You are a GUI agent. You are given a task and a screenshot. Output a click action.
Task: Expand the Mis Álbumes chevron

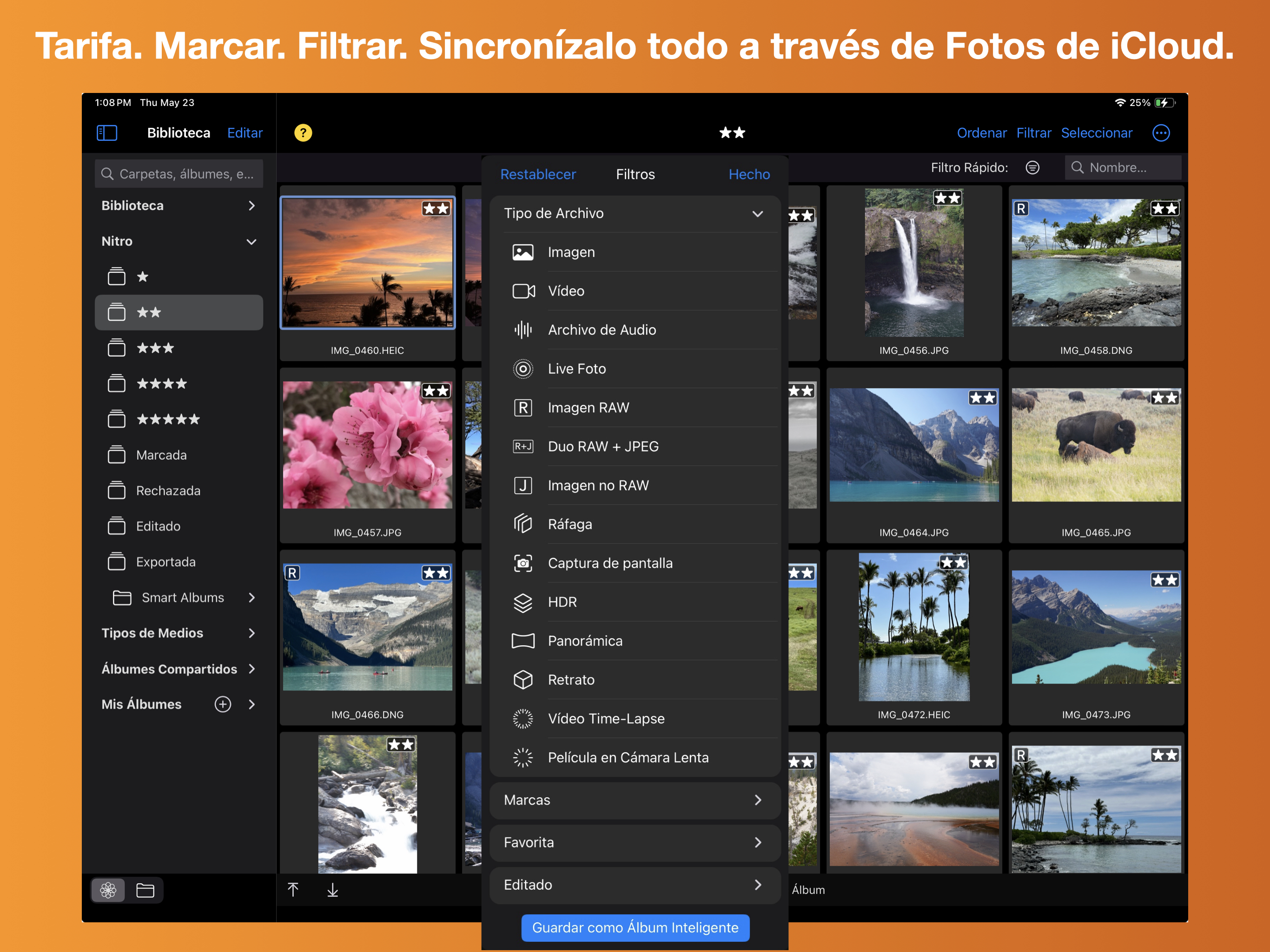tap(251, 705)
